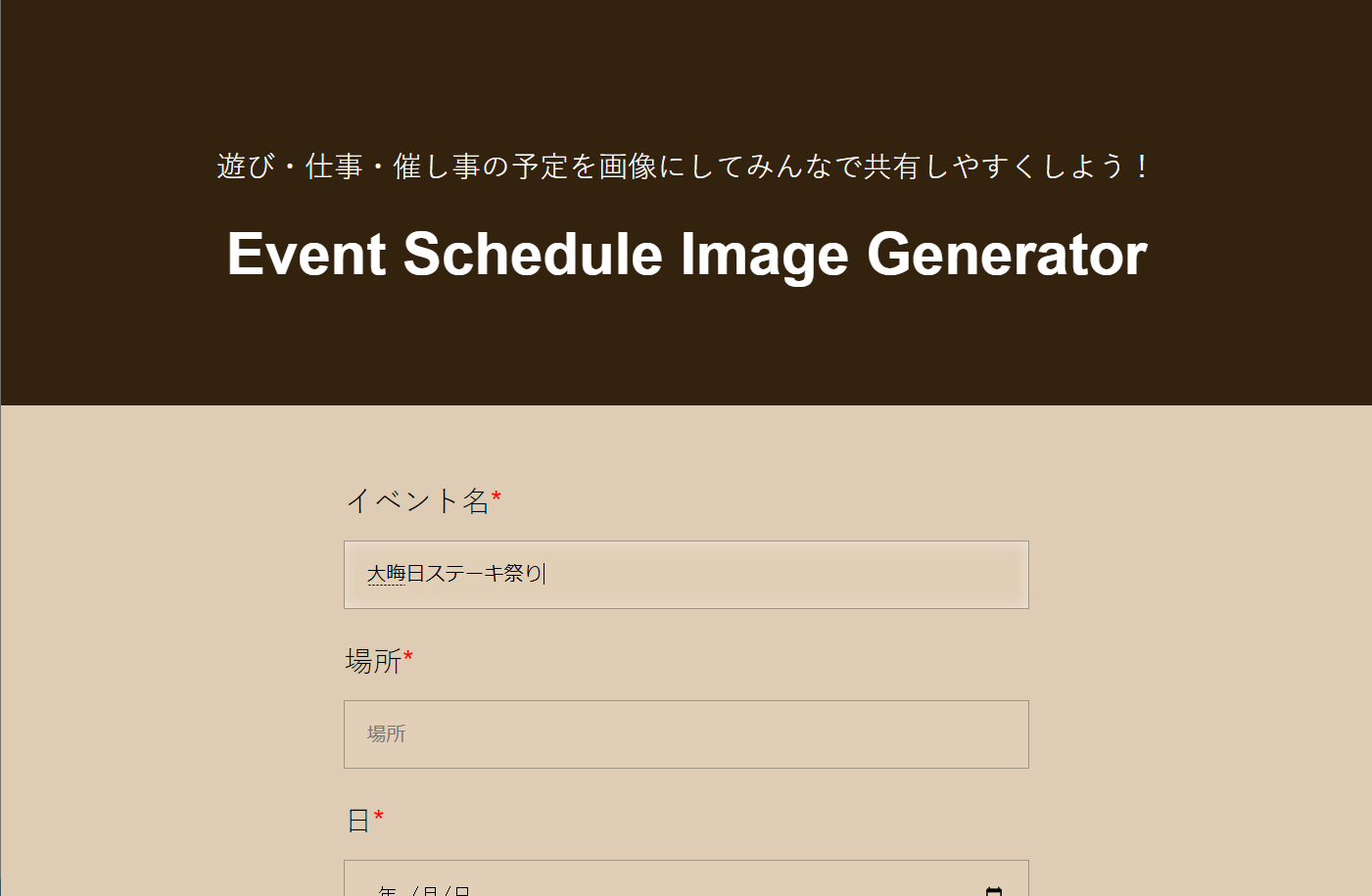Click the dark brown header banner
The height and width of the screenshot is (896, 1372).
tap(686, 59)
